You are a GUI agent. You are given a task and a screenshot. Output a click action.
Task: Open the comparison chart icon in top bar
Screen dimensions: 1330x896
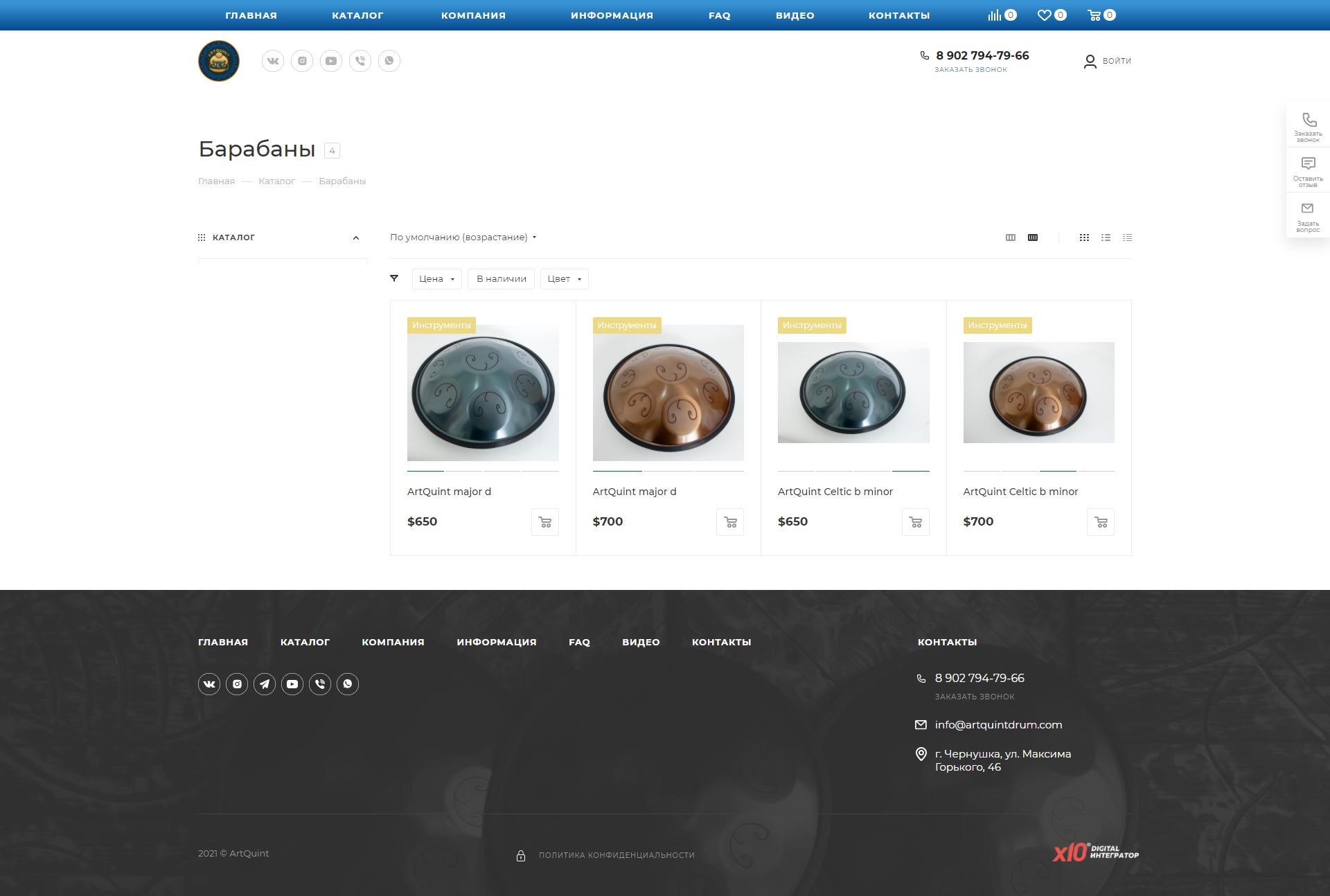(x=995, y=15)
